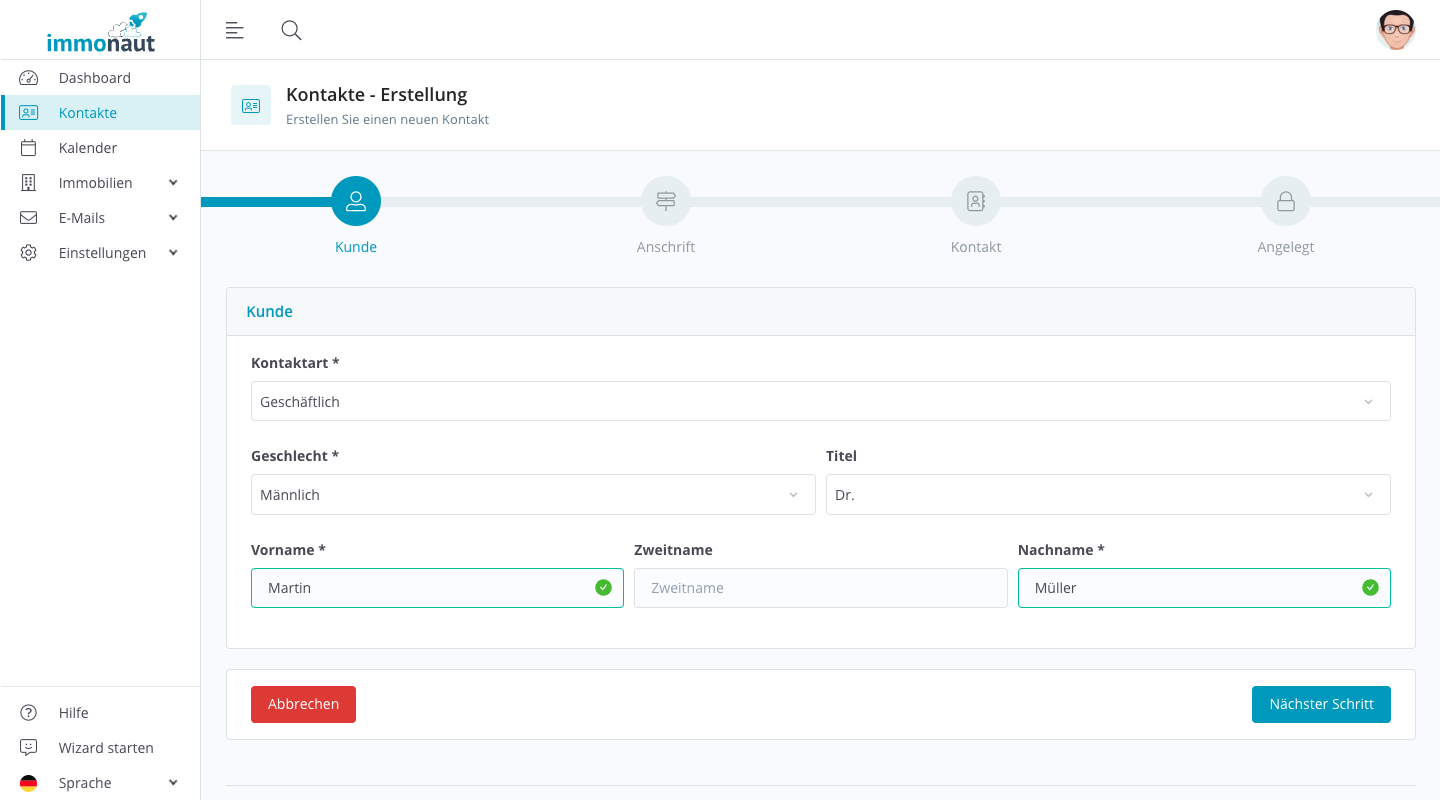Click into the Zweitname input field

pos(820,588)
